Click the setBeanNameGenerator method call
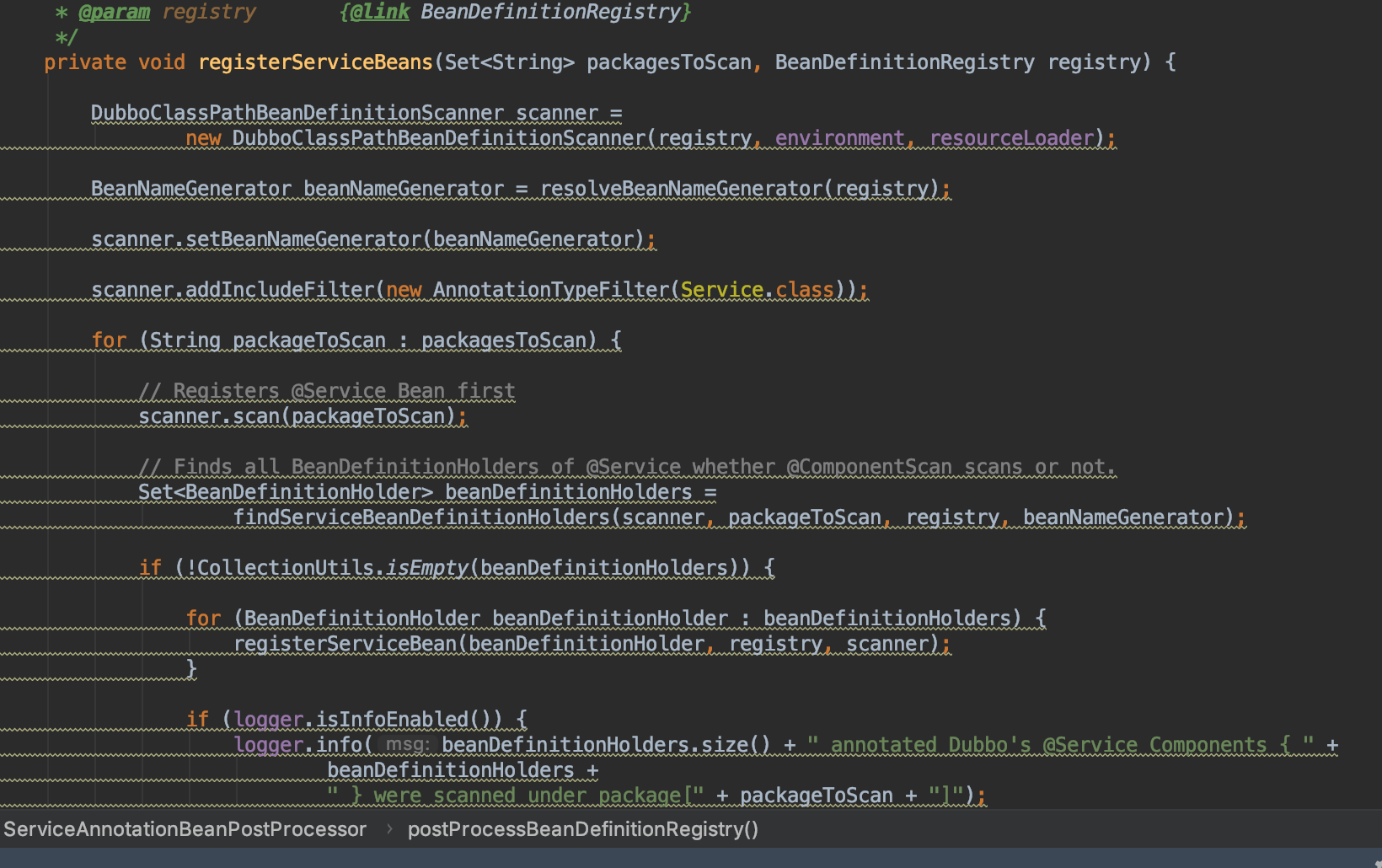Screen dimensions: 1382x868 tap(303, 239)
